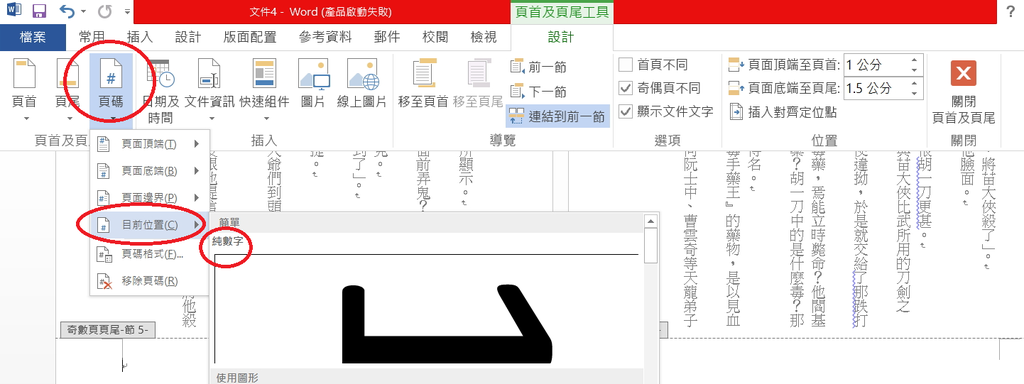Insert a 圖片 picture
Screen dimensions: 1024x384
point(313,83)
